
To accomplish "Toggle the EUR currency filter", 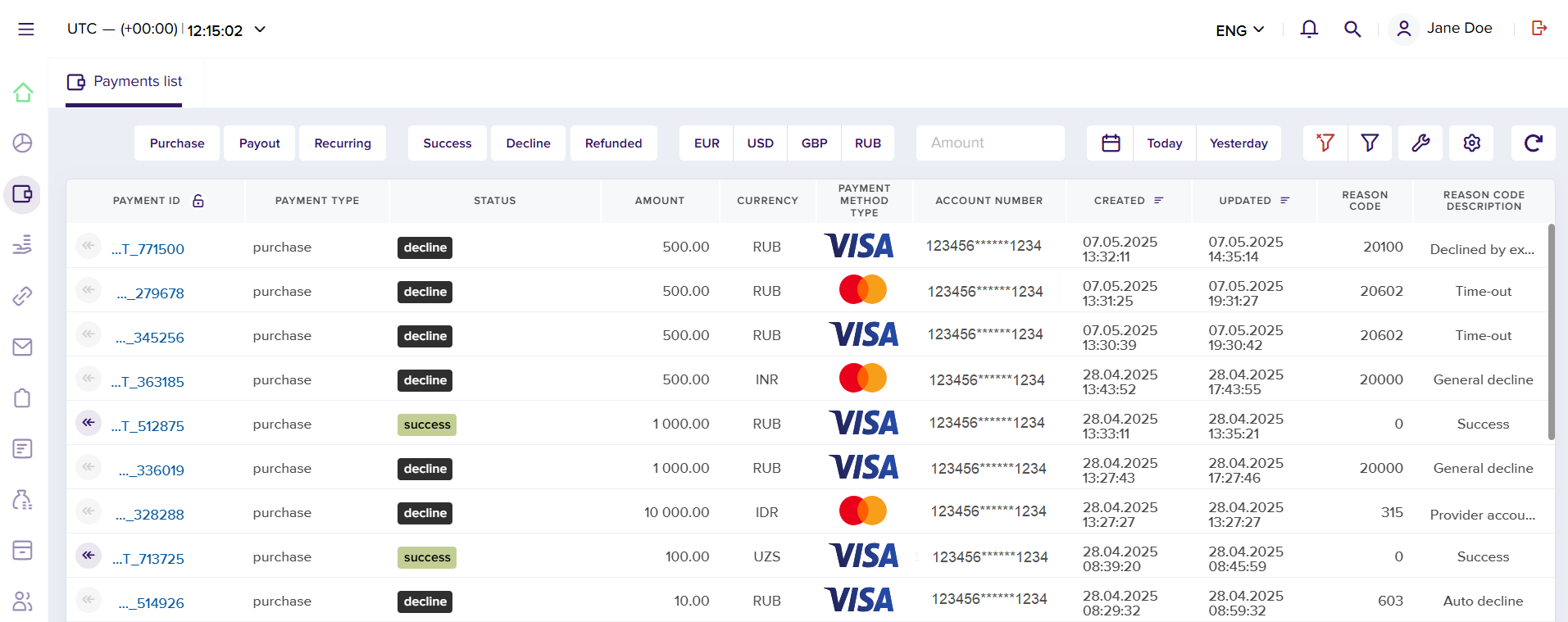I will tap(707, 143).
